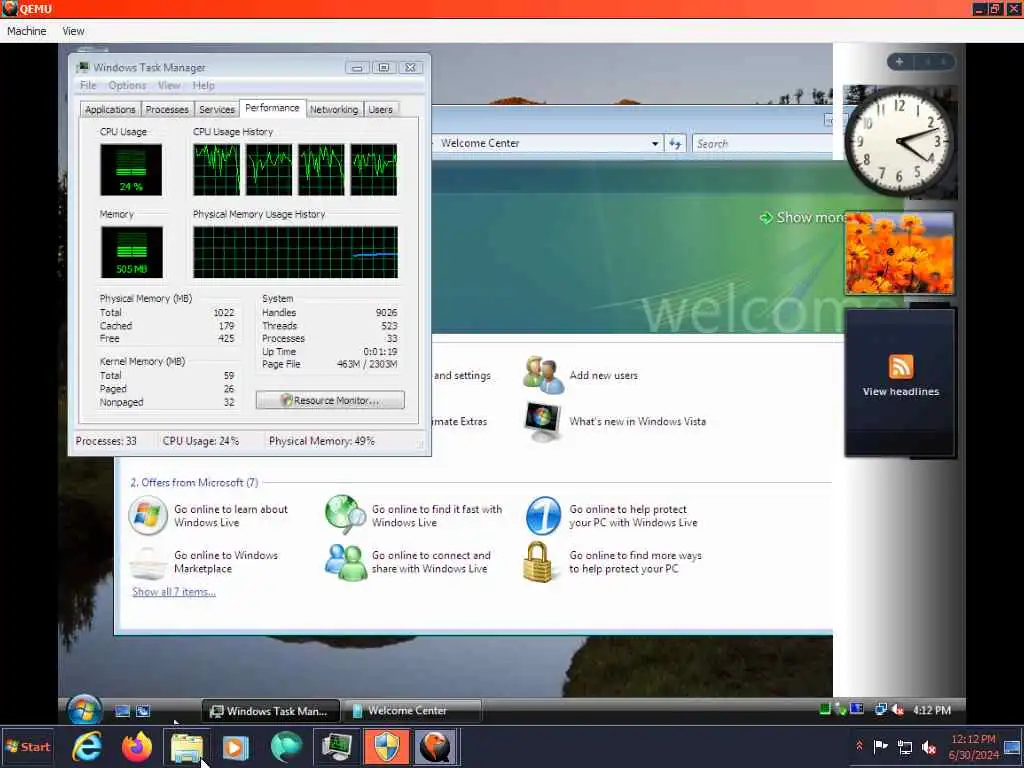This screenshot has width=1024, height=768.
Task: Open the QEMU Machine menu
Action: [x=27, y=31]
